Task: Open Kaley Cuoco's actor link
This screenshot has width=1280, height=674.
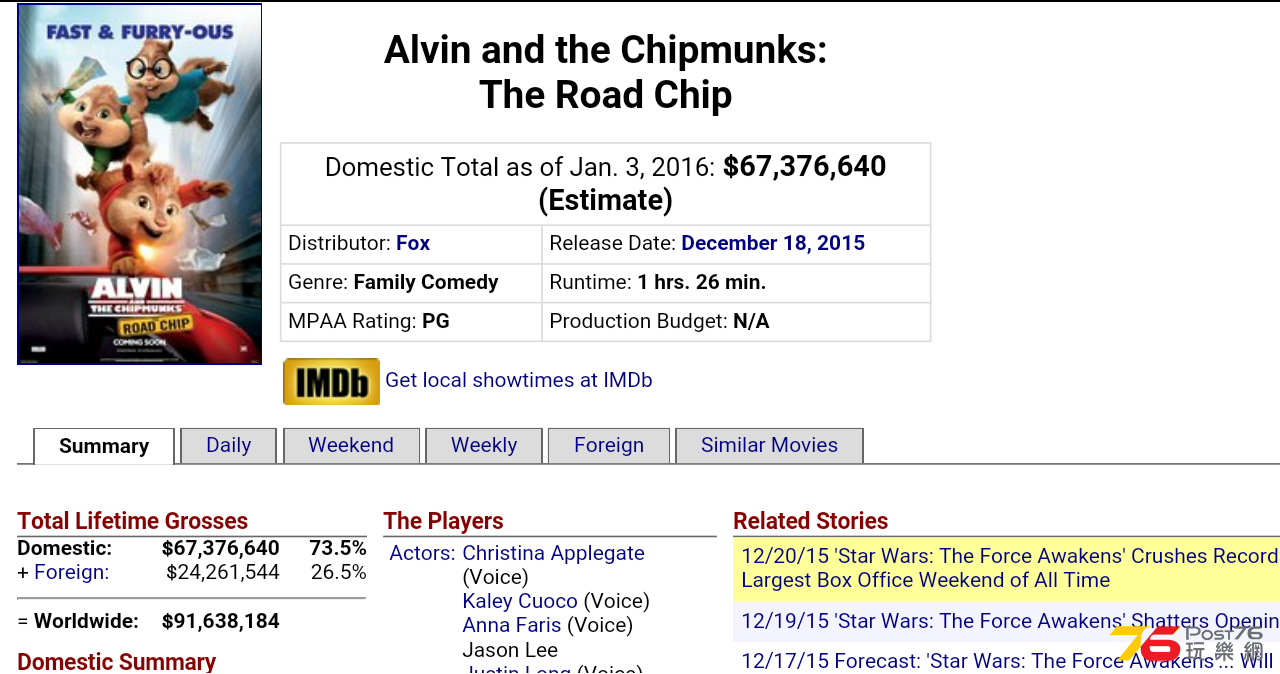Action: 520,601
